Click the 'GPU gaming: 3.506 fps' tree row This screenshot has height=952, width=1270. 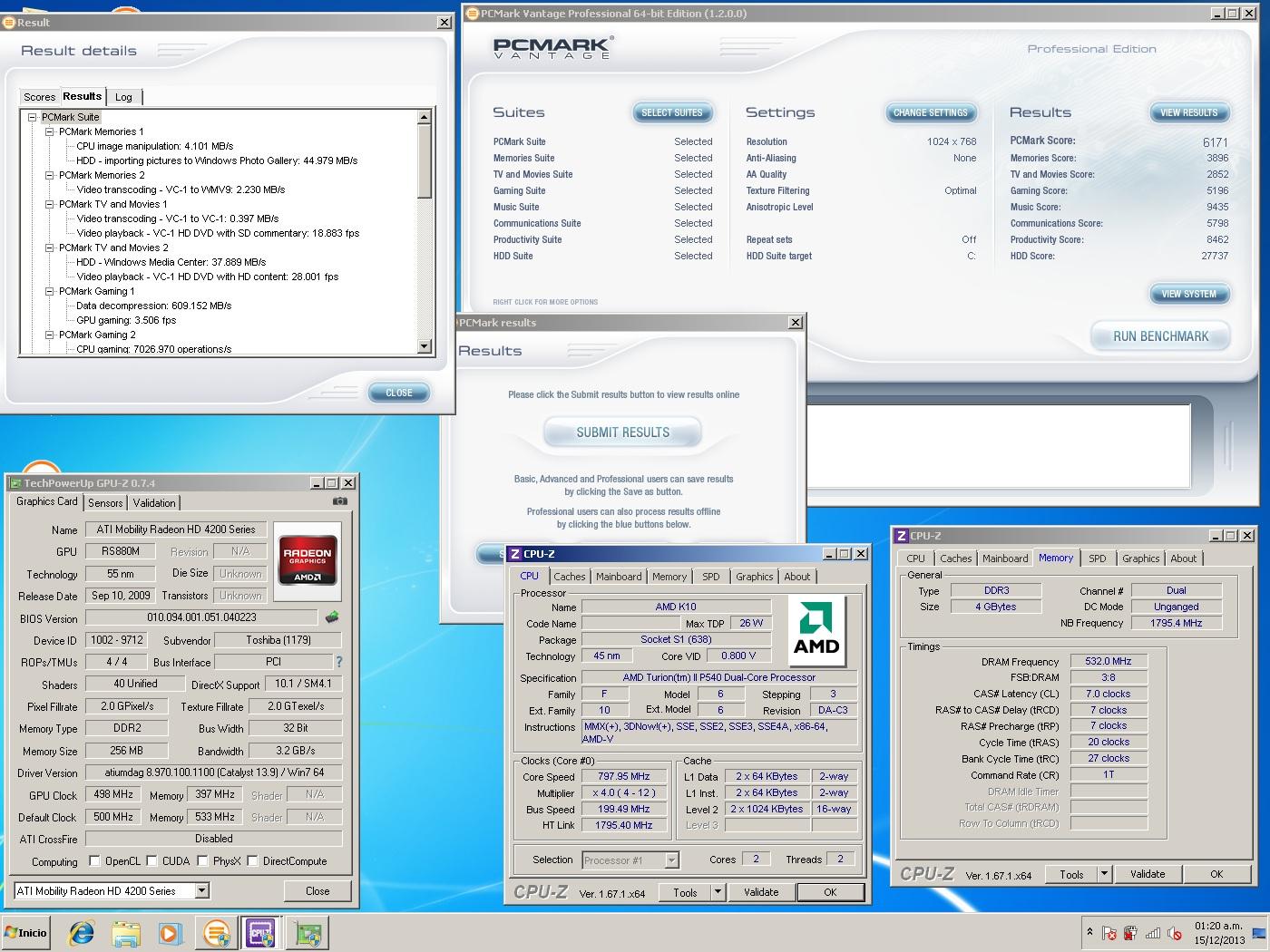pyautogui.click(x=126, y=320)
